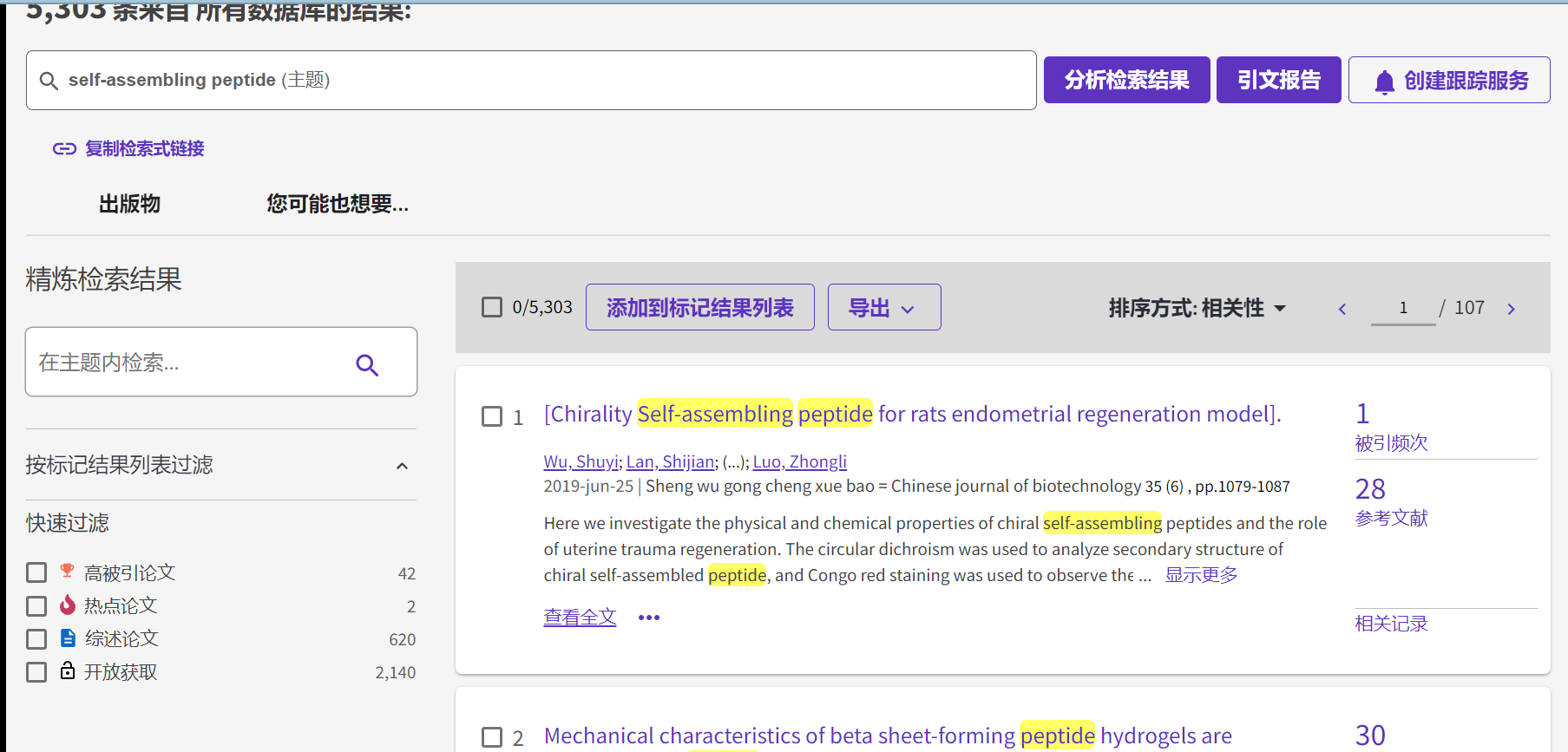This screenshot has width=1568, height=752.
Task: Go to next results page arrow
Action: (1511, 309)
